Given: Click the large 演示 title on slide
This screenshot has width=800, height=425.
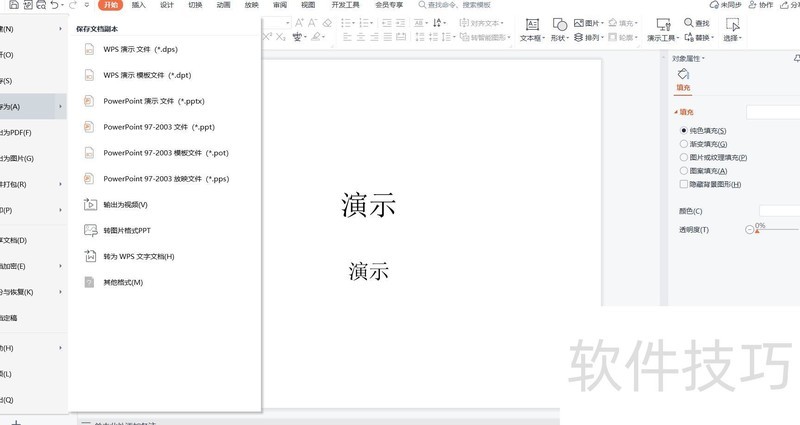Looking at the screenshot, I should pos(368,205).
